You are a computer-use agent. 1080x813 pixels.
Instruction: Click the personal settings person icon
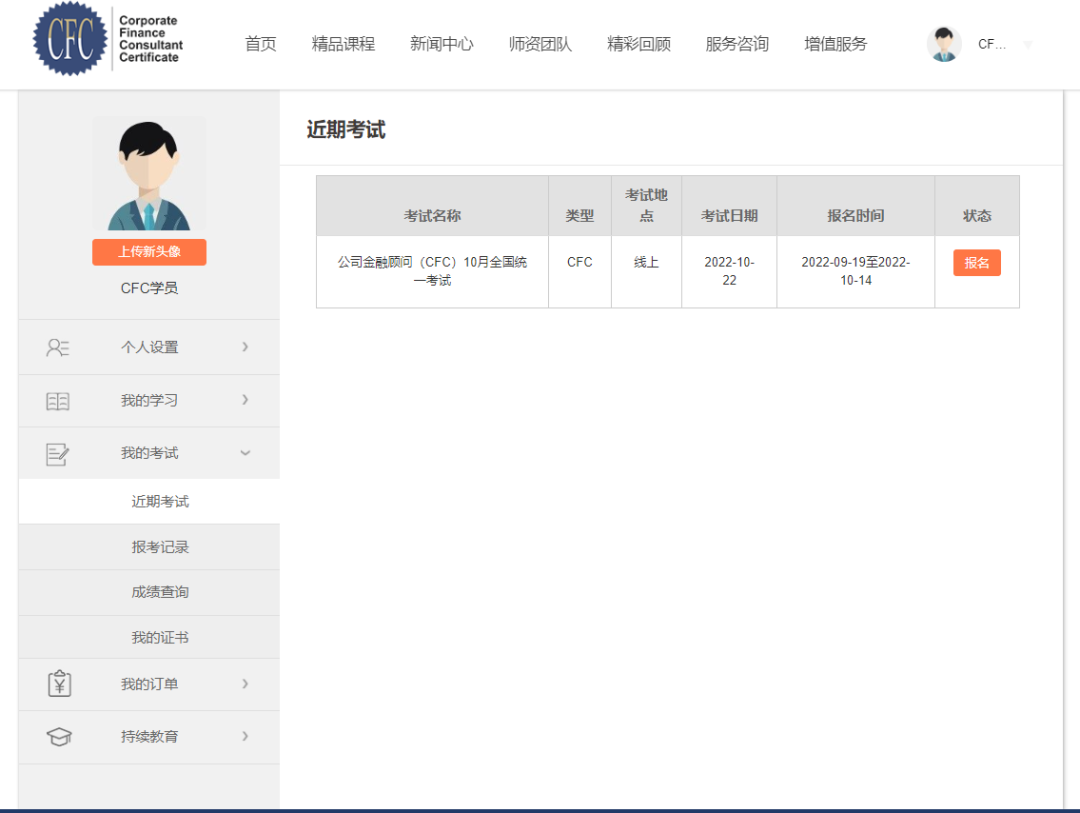click(x=58, y=347)
